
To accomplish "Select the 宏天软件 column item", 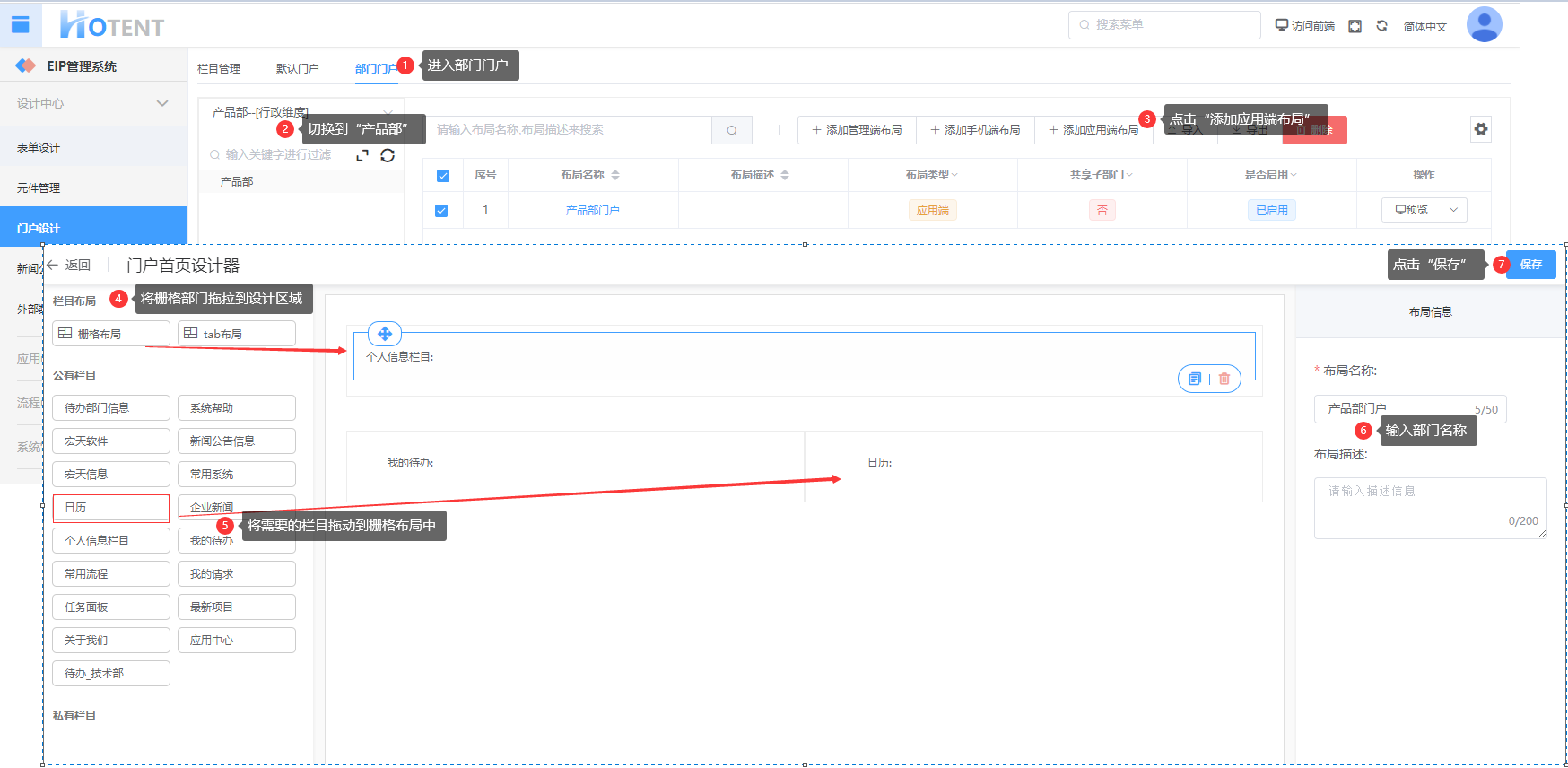I will click(111, 441).
